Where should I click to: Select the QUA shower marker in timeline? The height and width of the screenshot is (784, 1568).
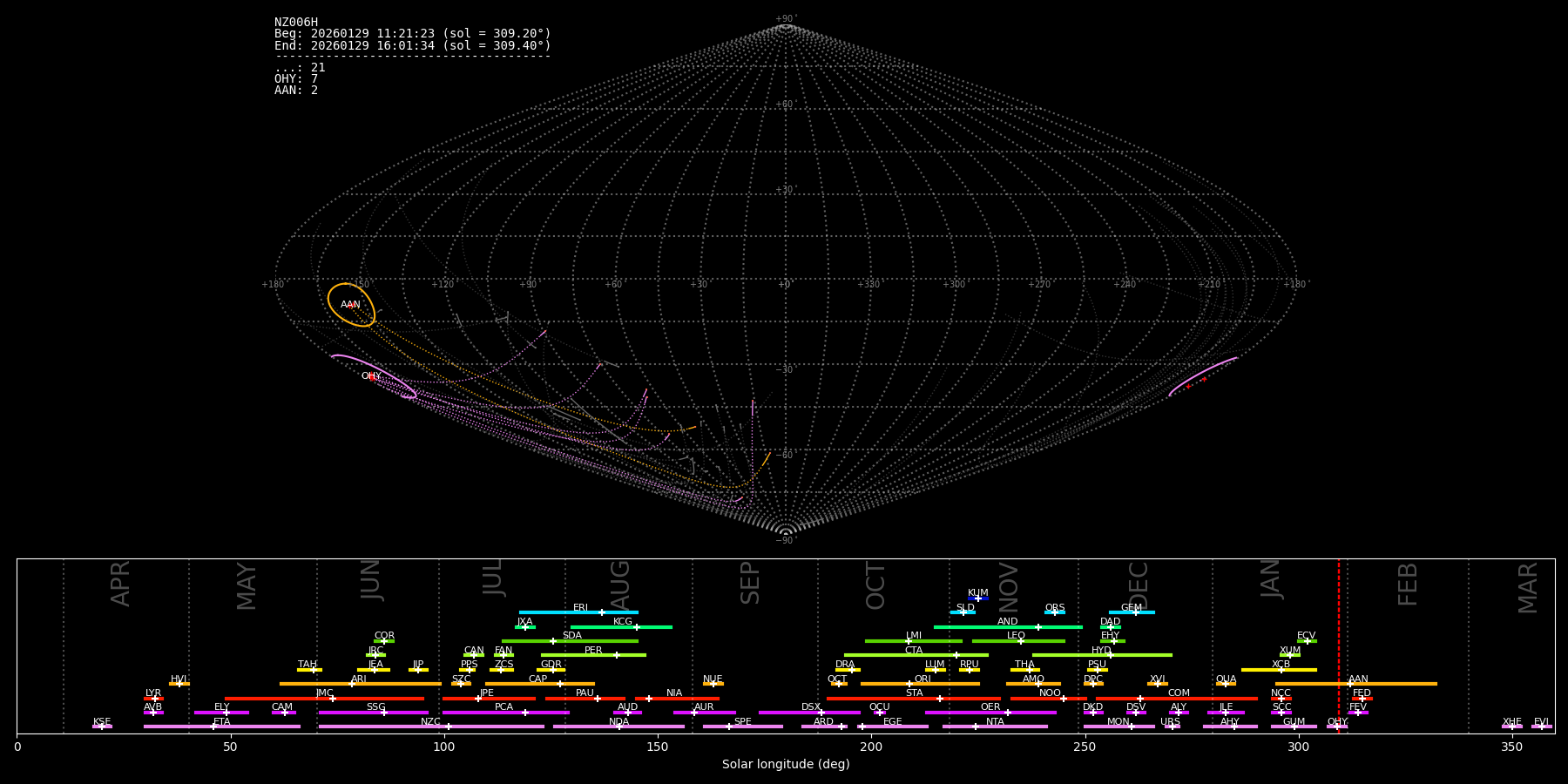1225,684
